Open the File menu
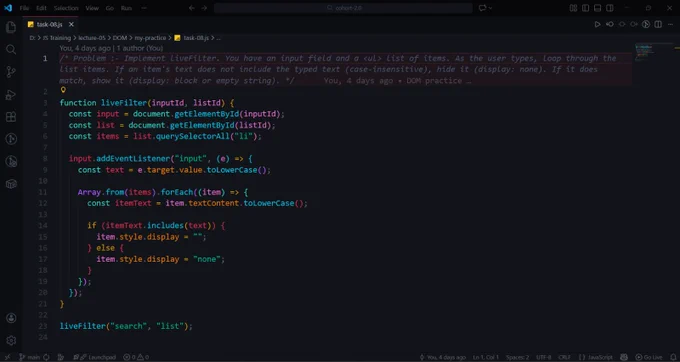This screenshot has height=362, width=680. coord(24,8)
